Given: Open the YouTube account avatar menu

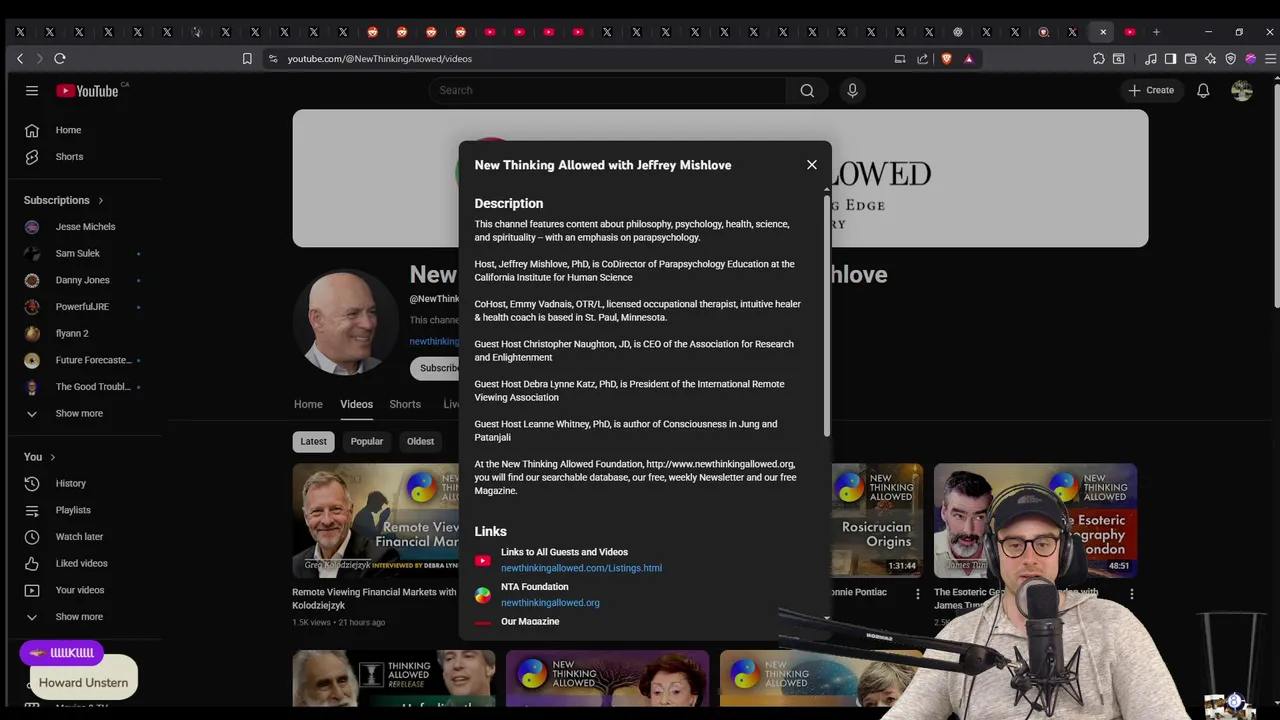Looking at the screenshot, I should [x=1242, y=91].
